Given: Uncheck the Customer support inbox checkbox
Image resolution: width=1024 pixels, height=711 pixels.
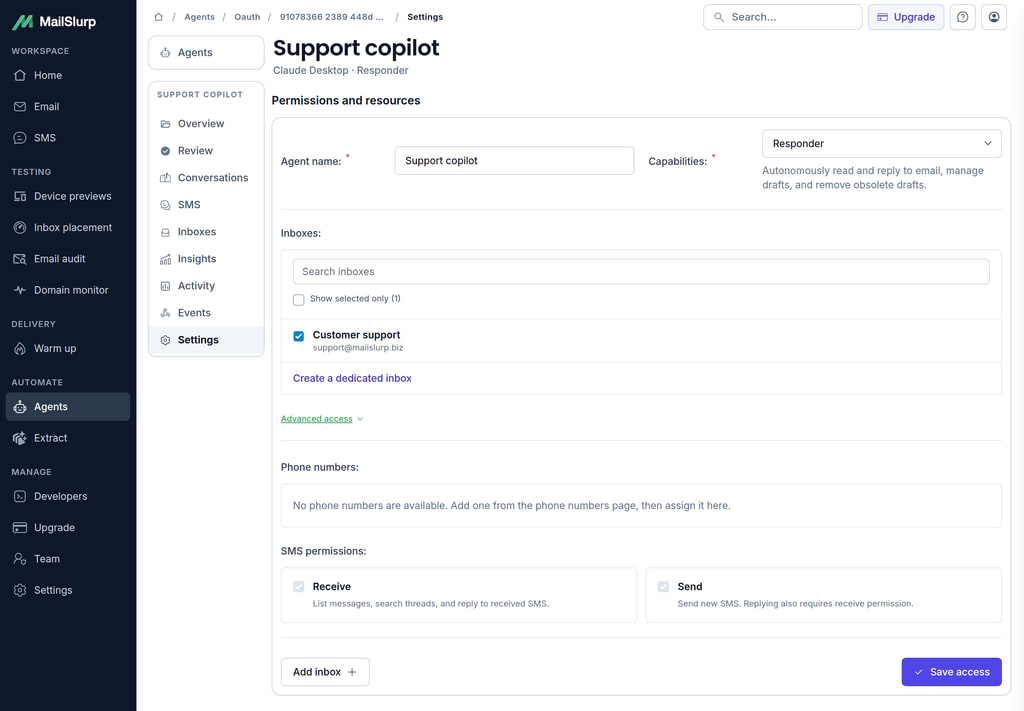Looking at the screenshot, I should tap(298, 336).
